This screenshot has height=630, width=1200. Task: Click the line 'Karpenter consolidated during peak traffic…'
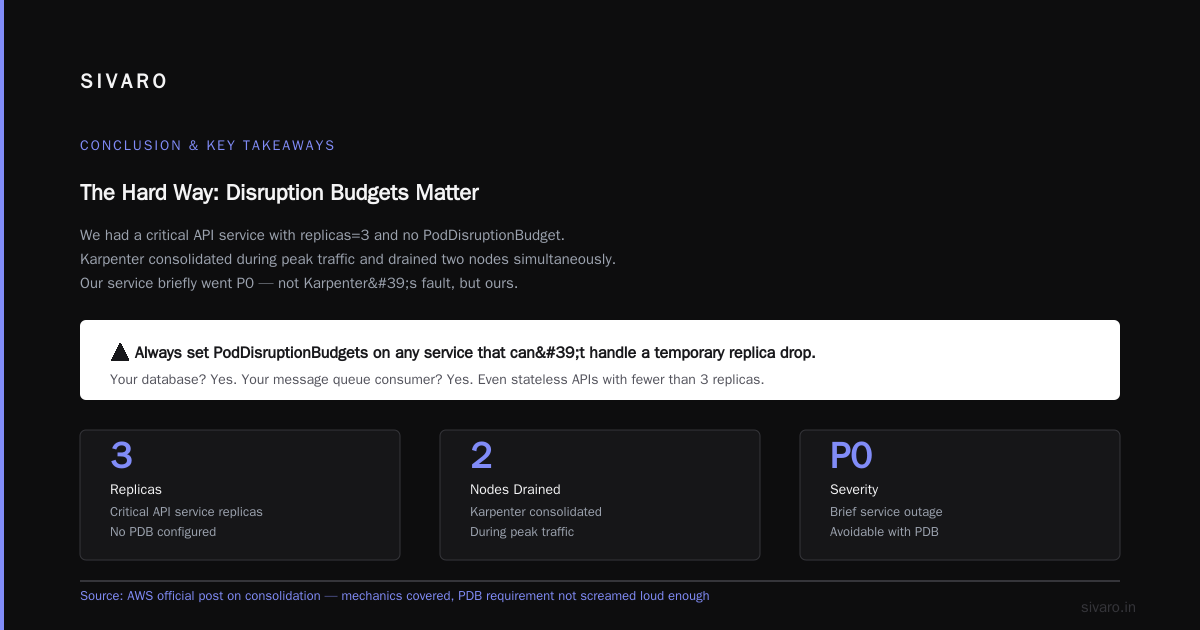348,259
